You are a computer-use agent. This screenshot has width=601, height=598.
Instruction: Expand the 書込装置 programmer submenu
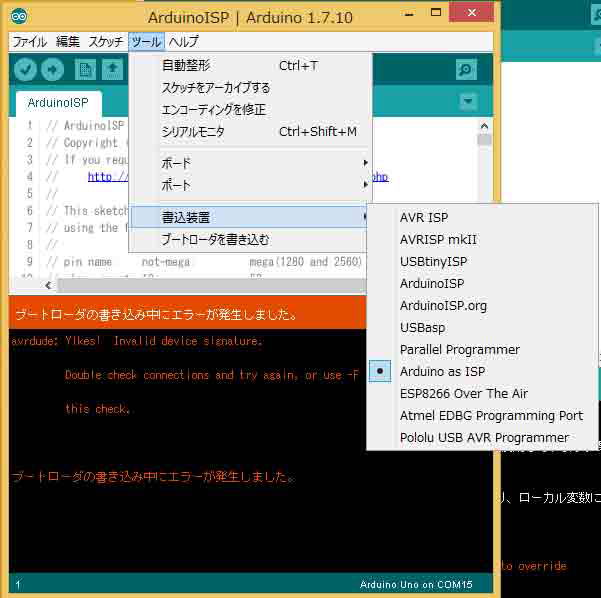[250, 217]
